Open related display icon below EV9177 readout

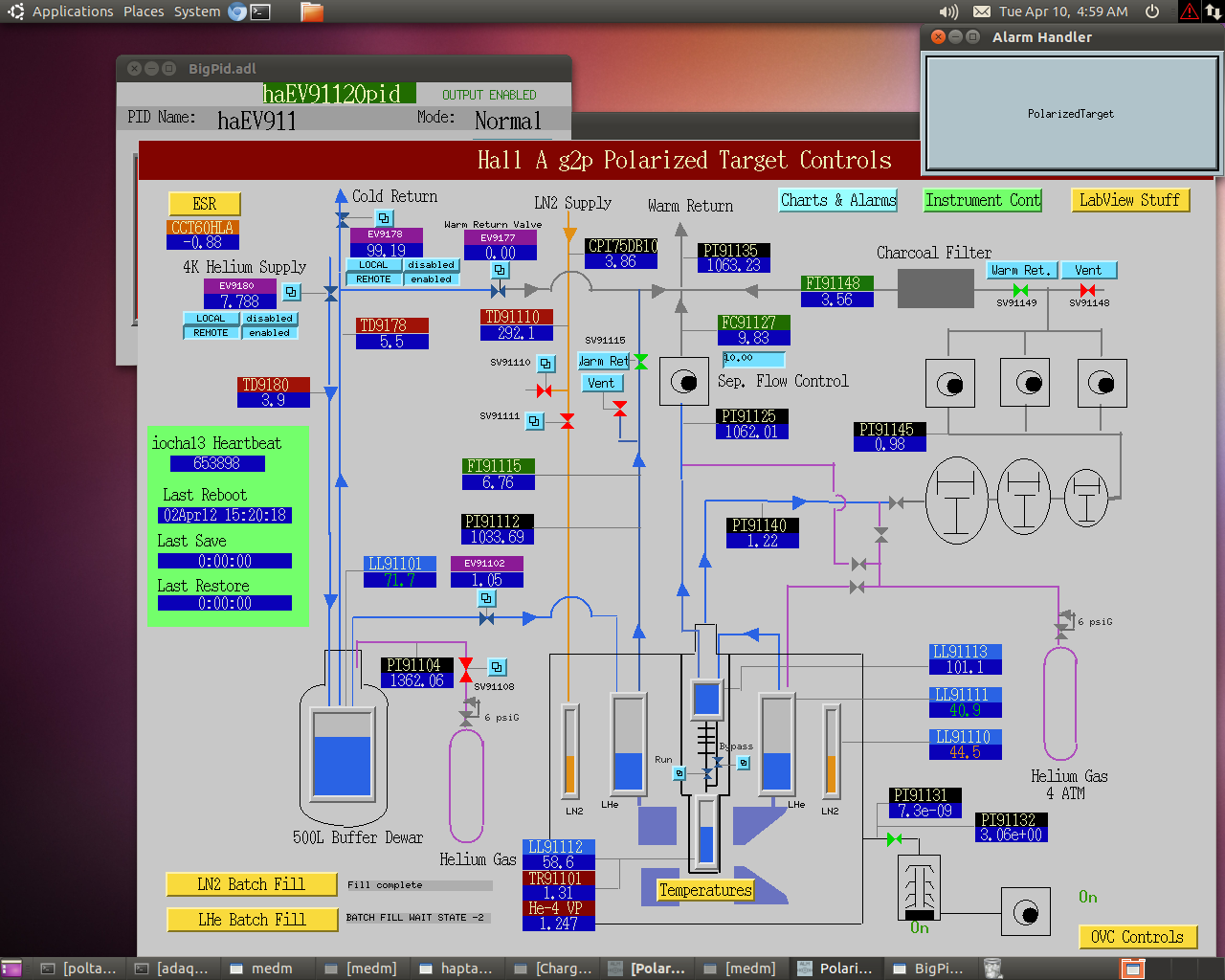(x=500, y=270)
